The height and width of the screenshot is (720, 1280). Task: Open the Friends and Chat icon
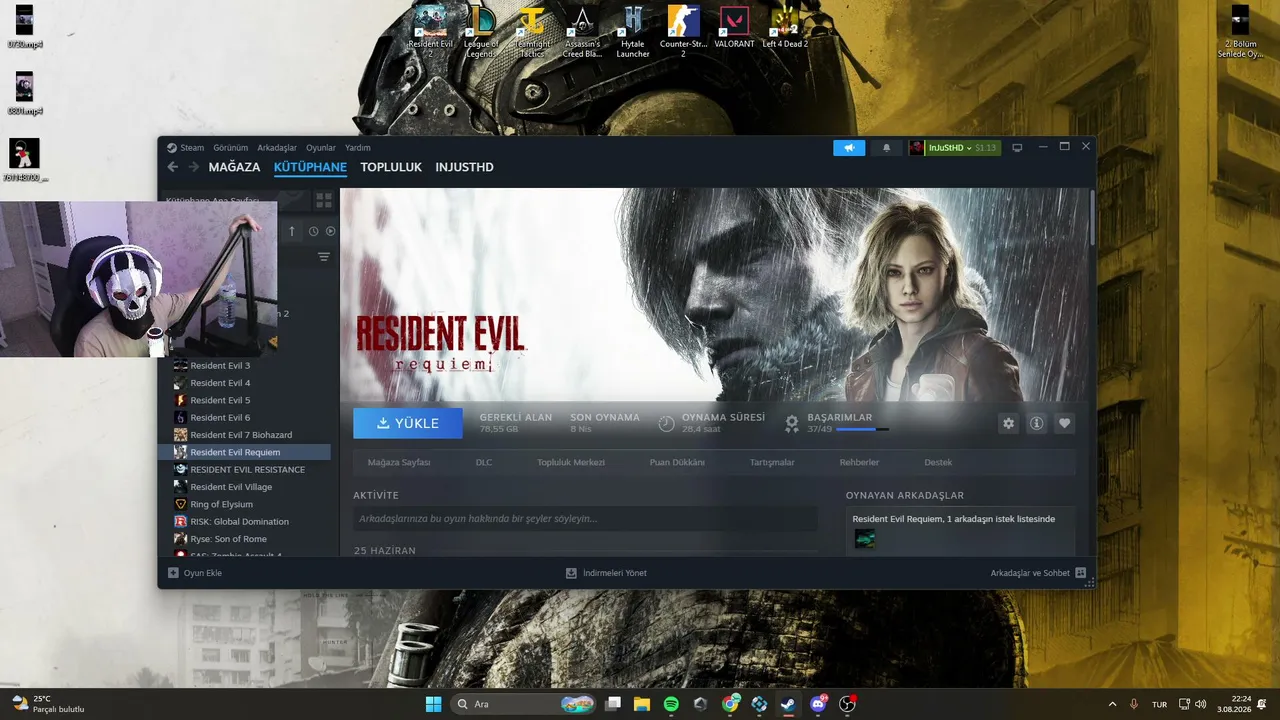tap(1080, 573)
